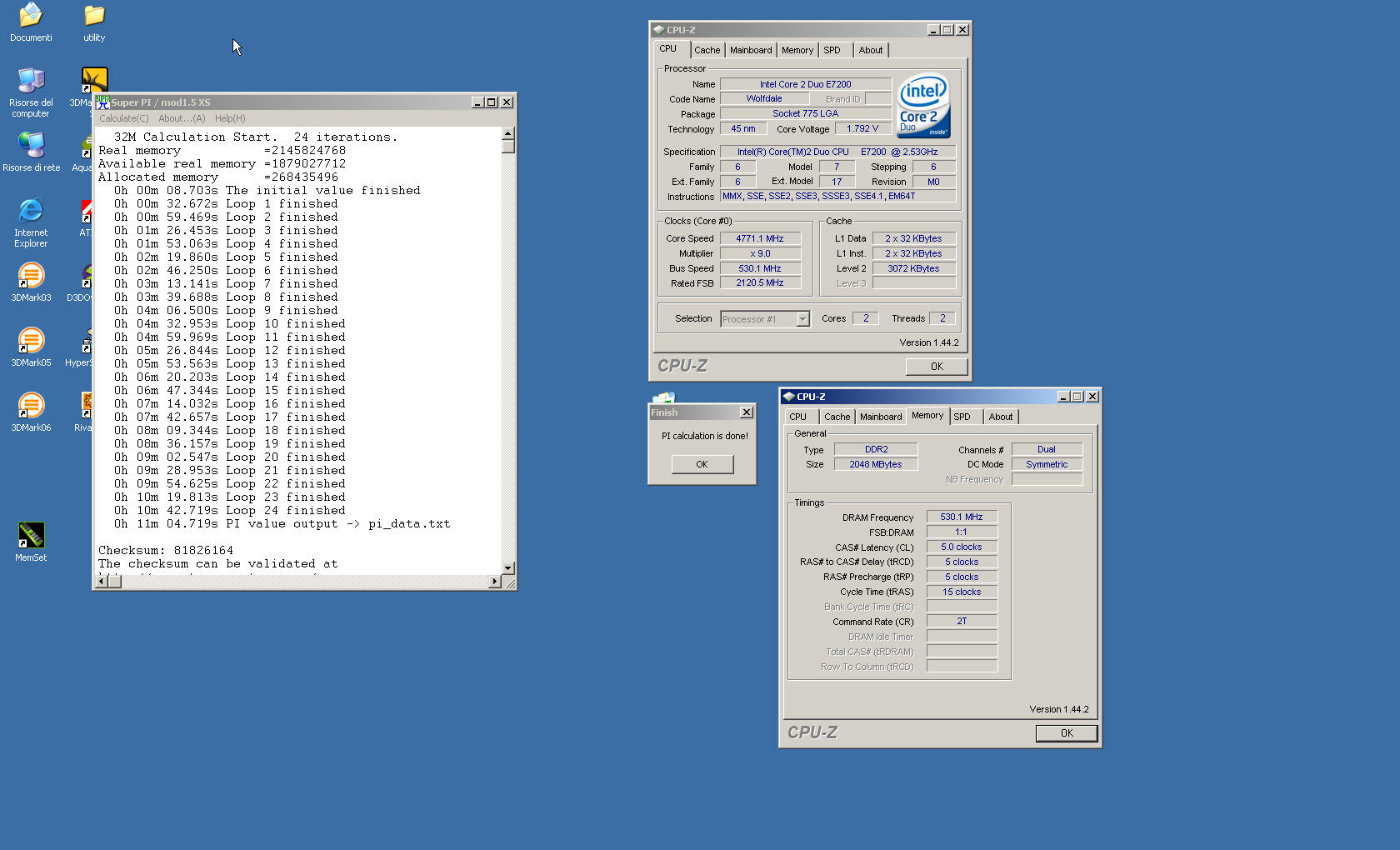The width and height of the screenshot is (1400, 850).
Task: Switch to Mainboard tab in lower CPU-Z
Action: pos(881,417)
